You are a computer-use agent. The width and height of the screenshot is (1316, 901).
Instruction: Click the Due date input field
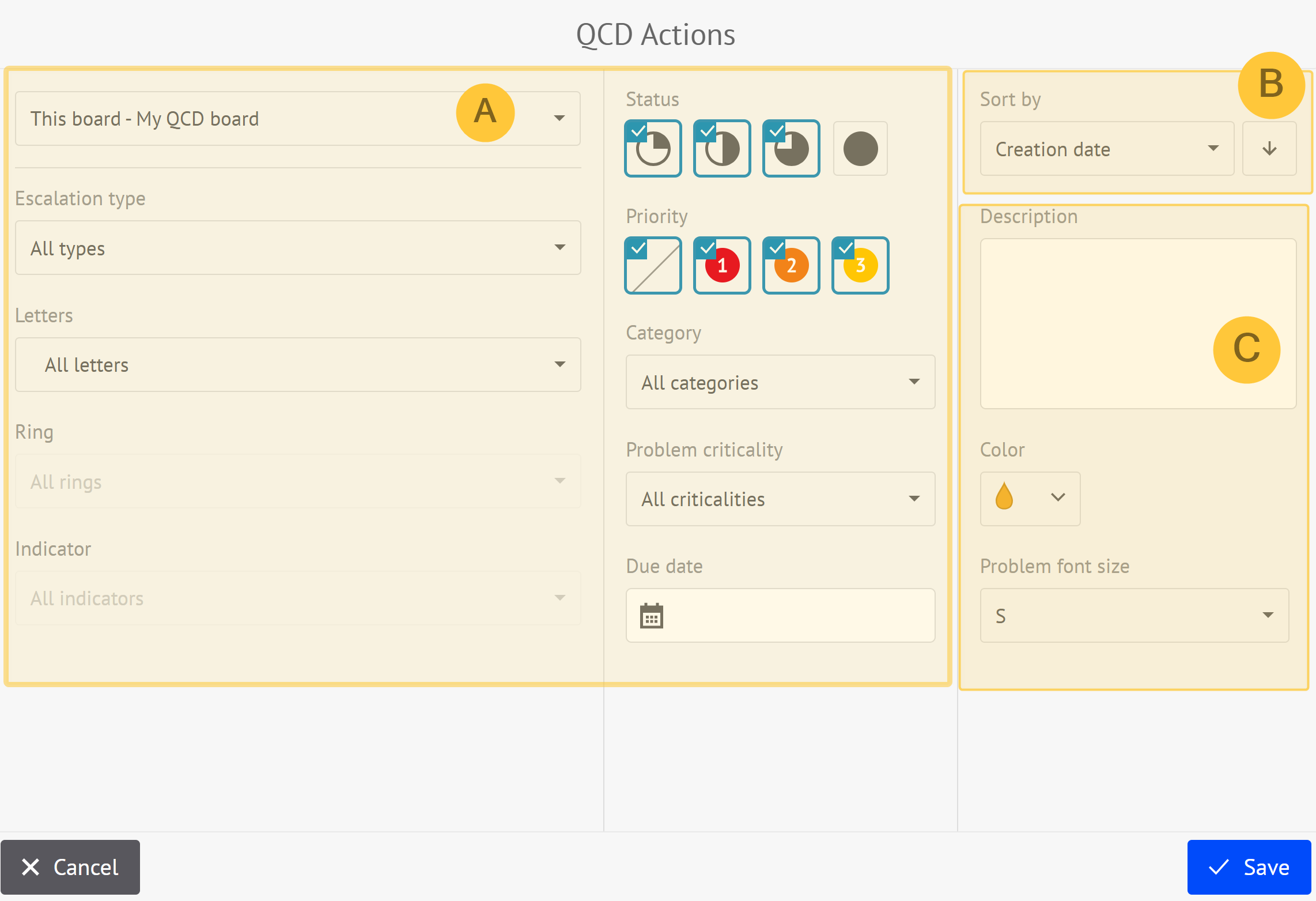click(781, 616)
